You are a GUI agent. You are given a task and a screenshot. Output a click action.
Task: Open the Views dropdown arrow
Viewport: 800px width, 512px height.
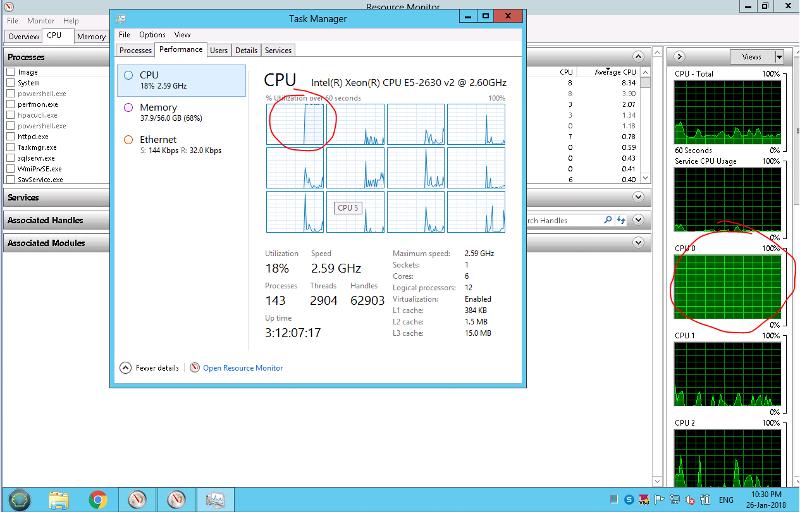point(779,57)
